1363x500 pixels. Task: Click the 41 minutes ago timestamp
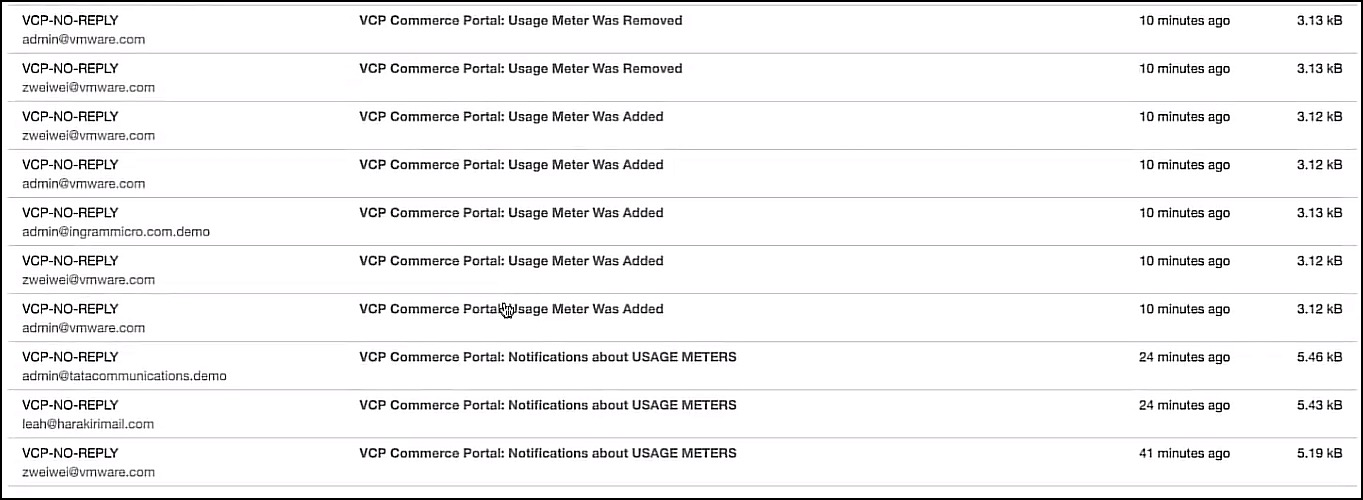(1184, 453)
